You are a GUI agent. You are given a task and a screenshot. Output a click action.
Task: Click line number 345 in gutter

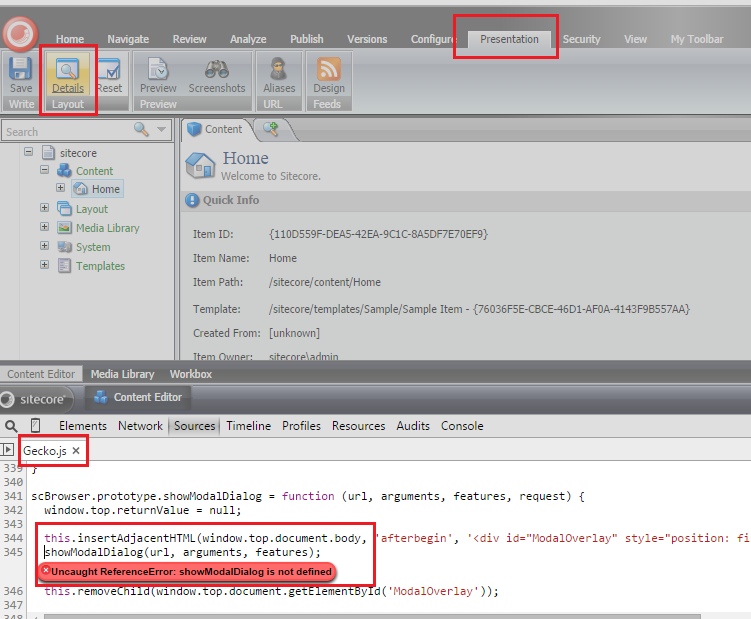tap(13, 552)
